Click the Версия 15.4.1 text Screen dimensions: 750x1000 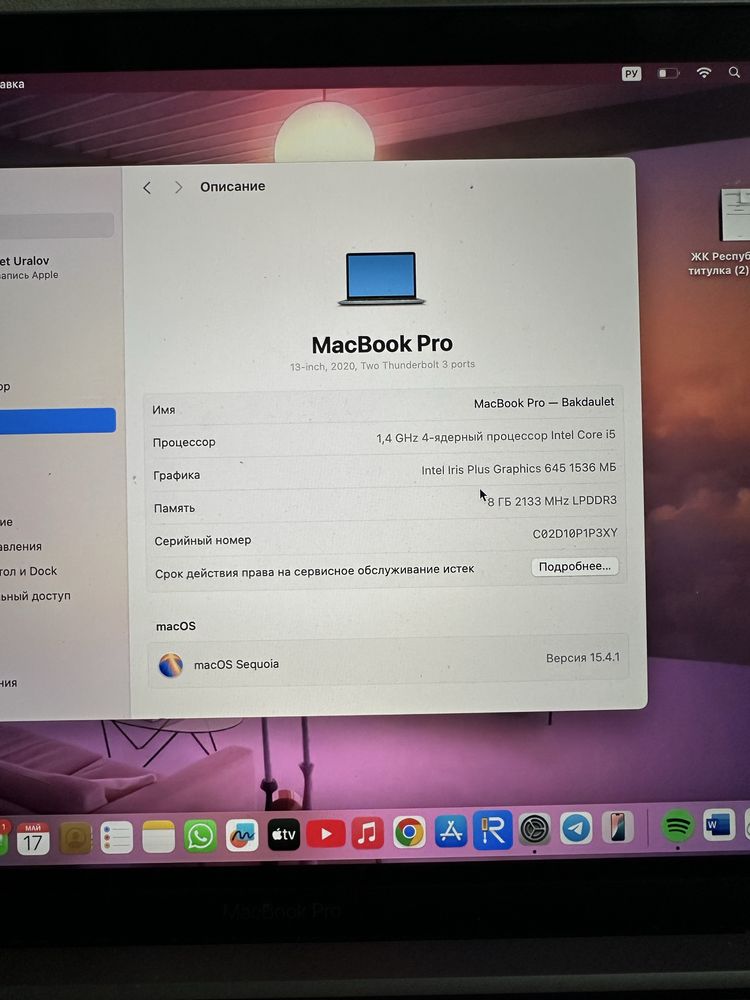pos(582,658)
